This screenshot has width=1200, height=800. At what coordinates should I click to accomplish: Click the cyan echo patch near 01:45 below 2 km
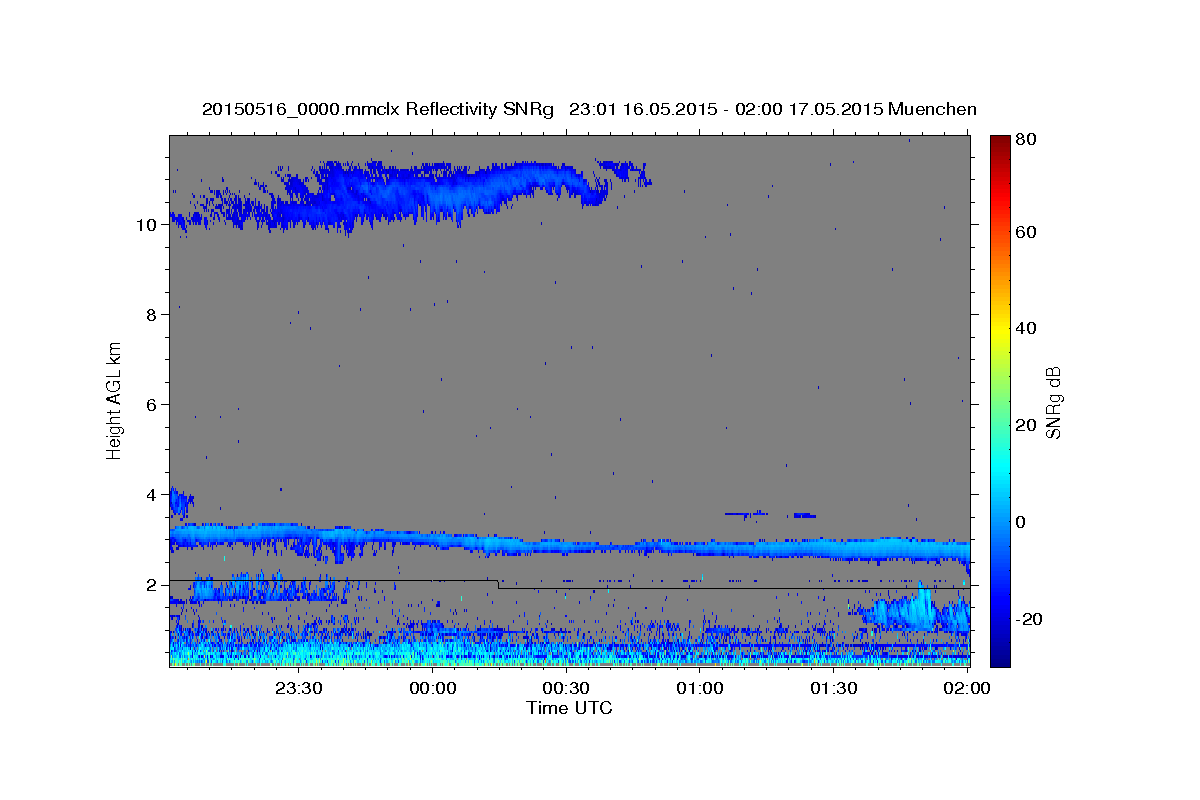coord(910,610)
